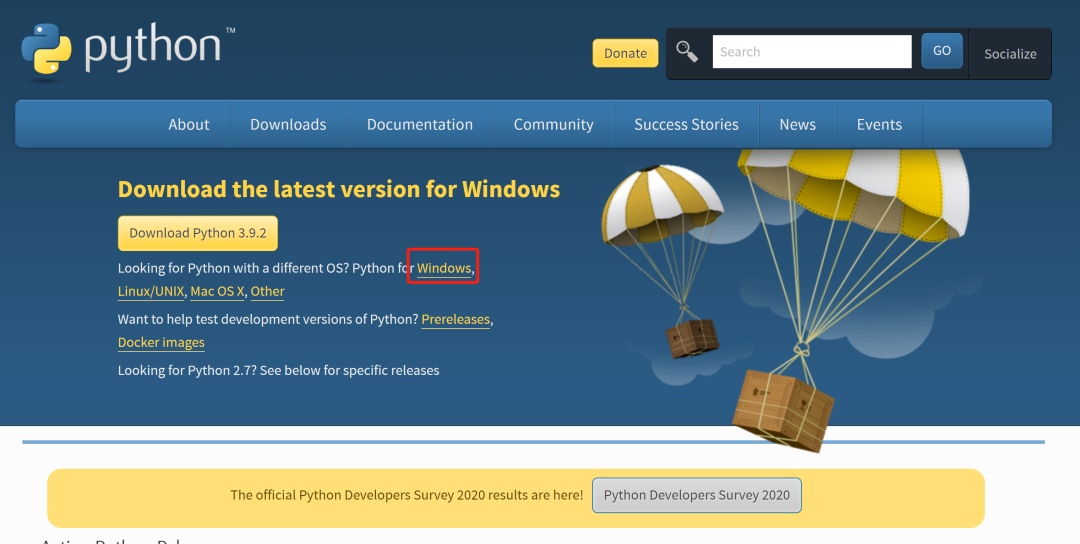1080x544 pixels.
Task: Open the Linux/UNIX download link
Action: (x=150, y=291)
